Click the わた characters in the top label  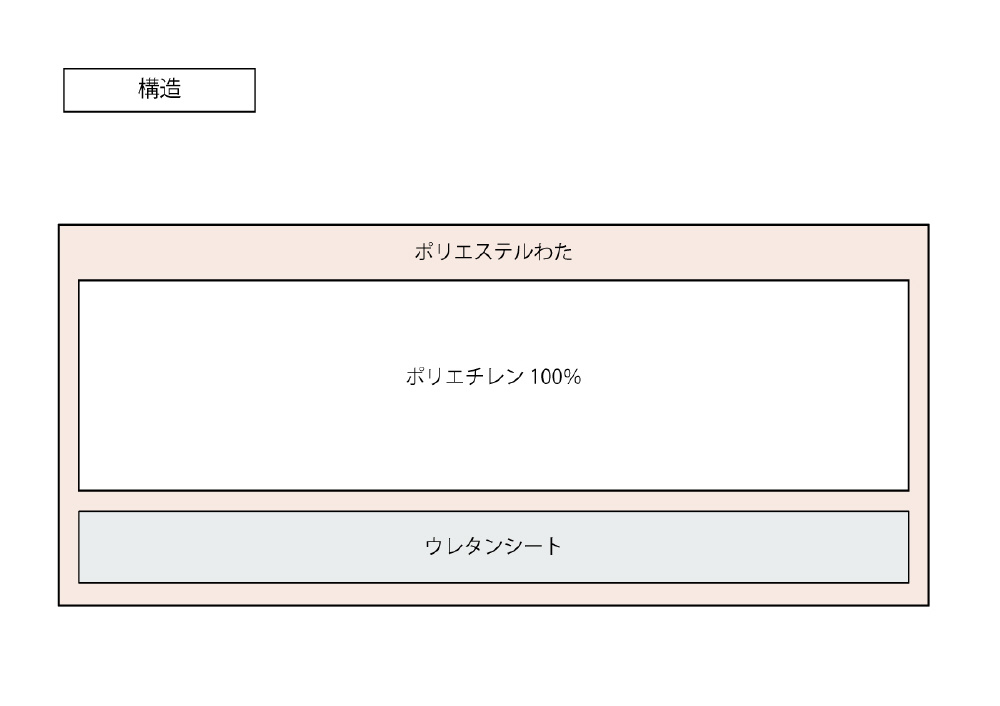(553, 252)
